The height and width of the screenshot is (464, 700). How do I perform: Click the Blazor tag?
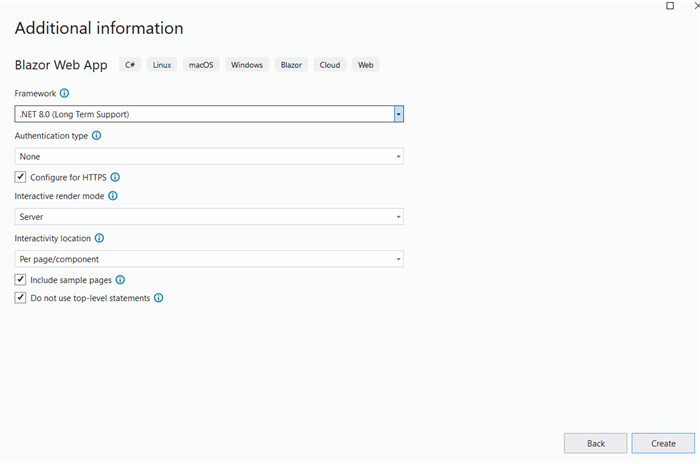click(x=291, y=65)
